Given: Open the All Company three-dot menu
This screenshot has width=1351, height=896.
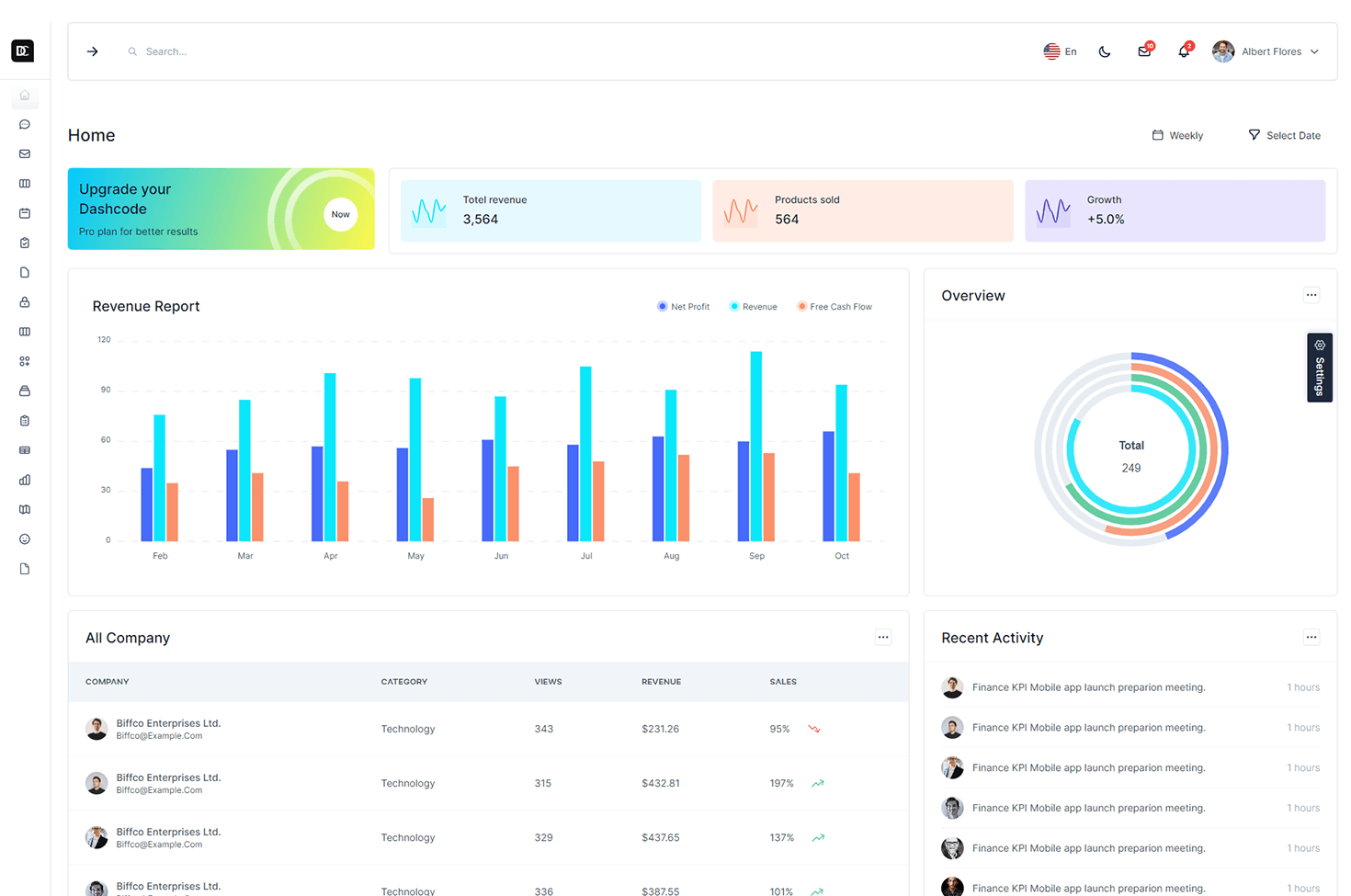Looking at the screenshot, I should (883, 637).
